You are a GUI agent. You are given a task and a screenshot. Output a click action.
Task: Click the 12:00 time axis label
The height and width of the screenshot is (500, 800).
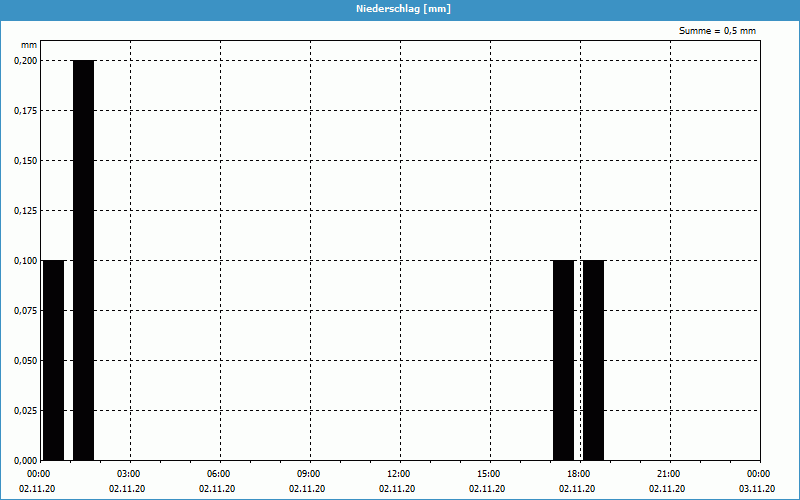[398, 474]
